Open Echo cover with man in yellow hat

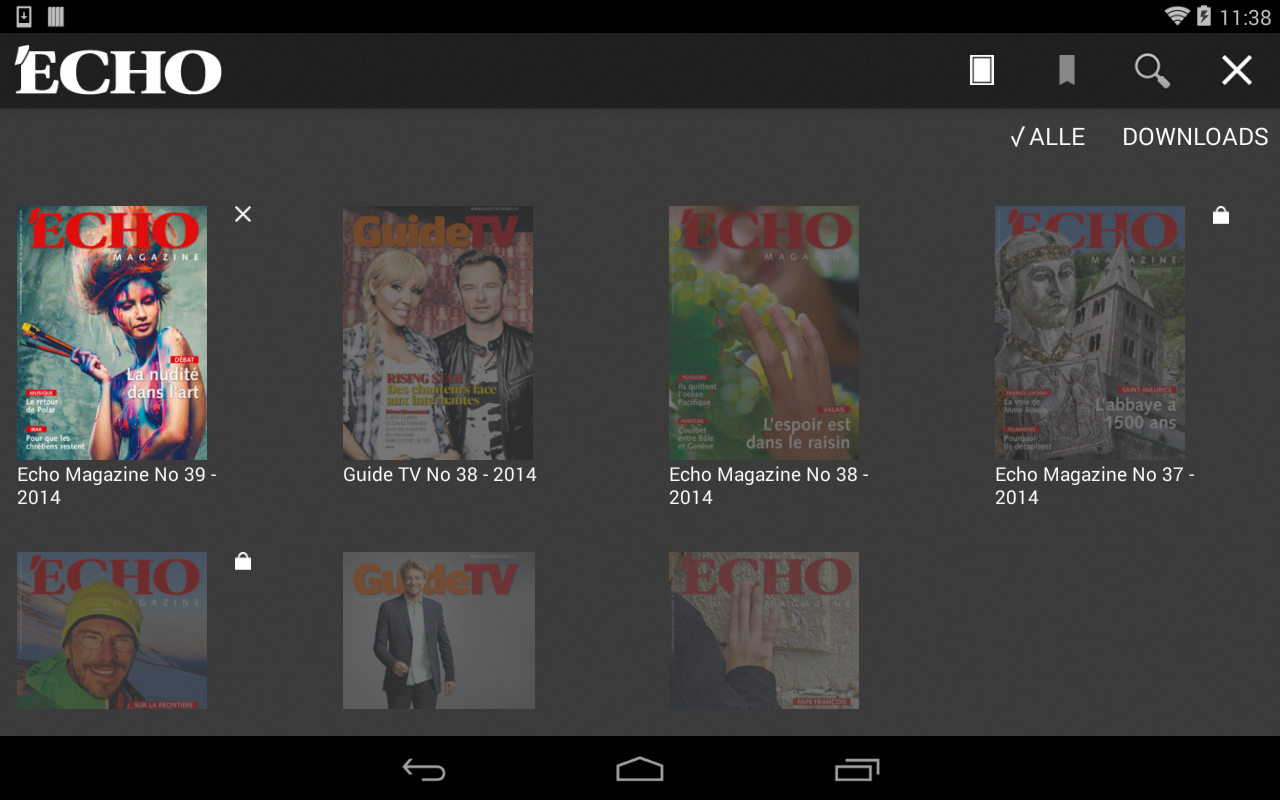click(112, 630)
